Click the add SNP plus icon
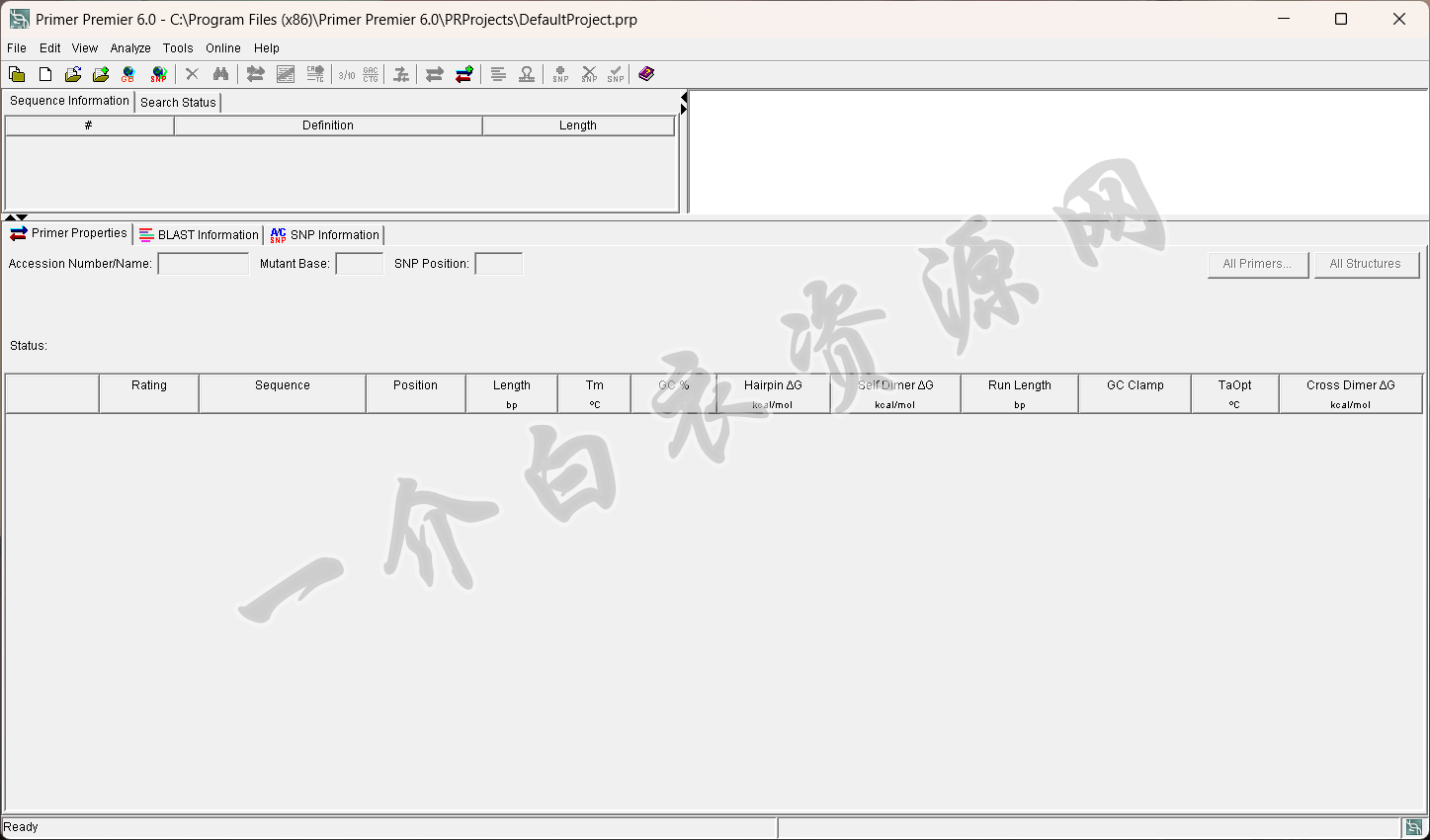The image size is (1430, 840). click(560, 74)
